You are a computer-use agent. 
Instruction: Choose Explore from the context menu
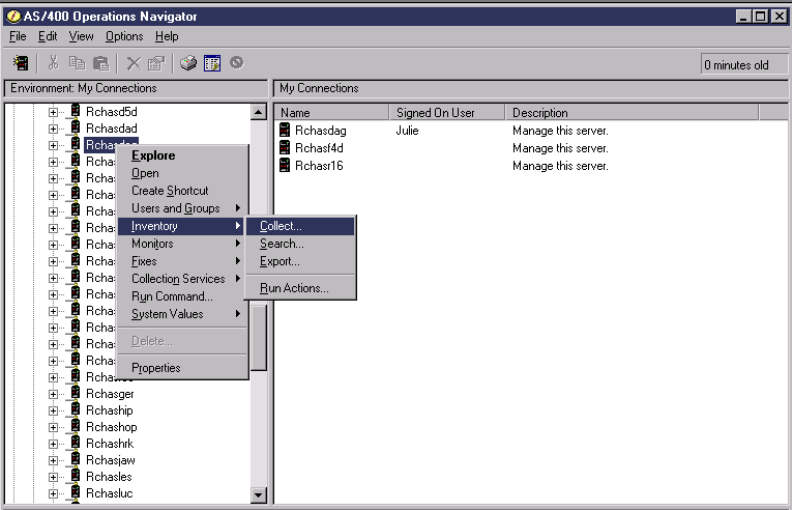(x=182, y=156)
